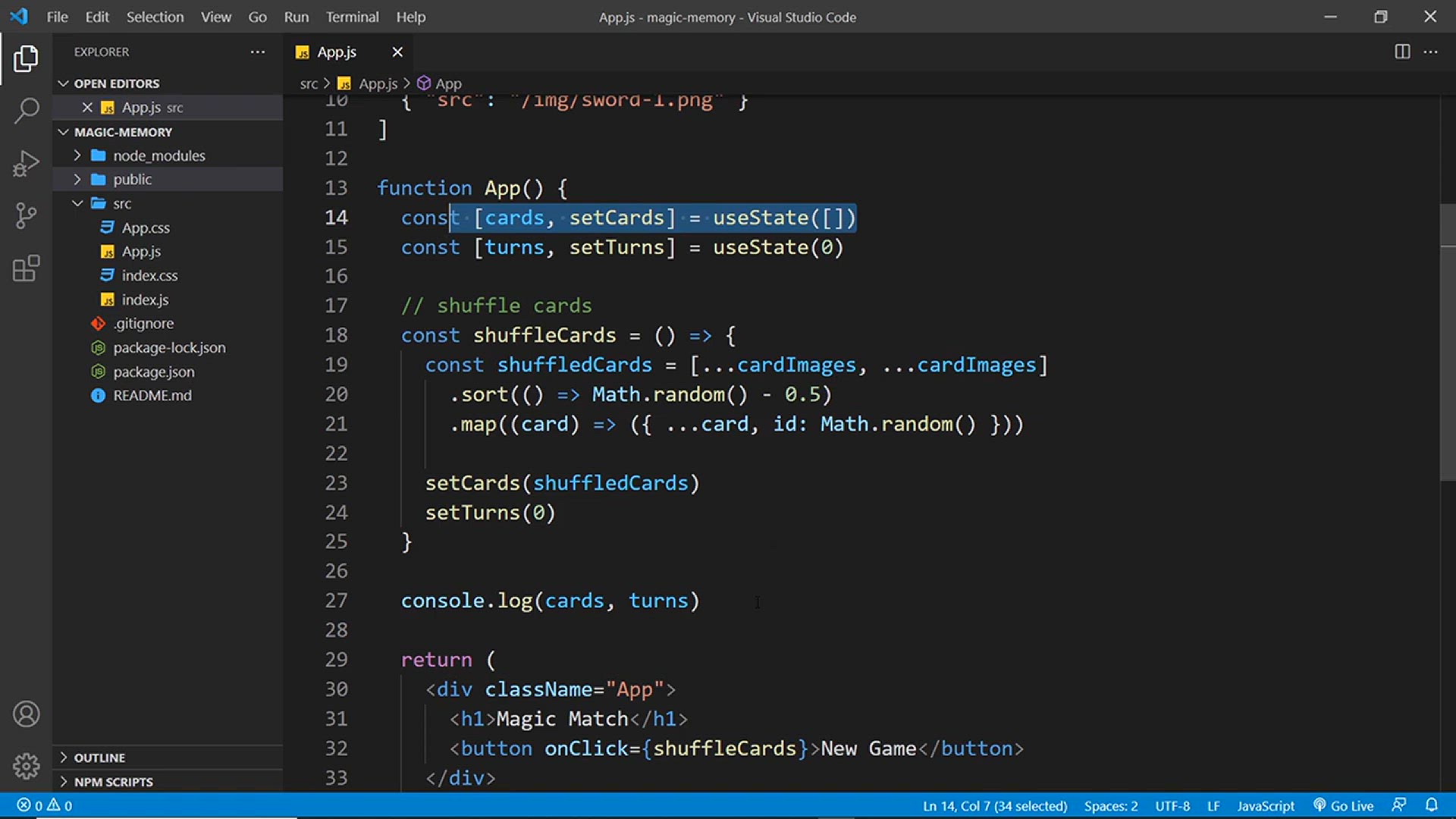Image resolution: width=1456 pixels, height=819 pixels.
Task: Open the View menu
Action: pyautogui.click(x=216, y=17)
